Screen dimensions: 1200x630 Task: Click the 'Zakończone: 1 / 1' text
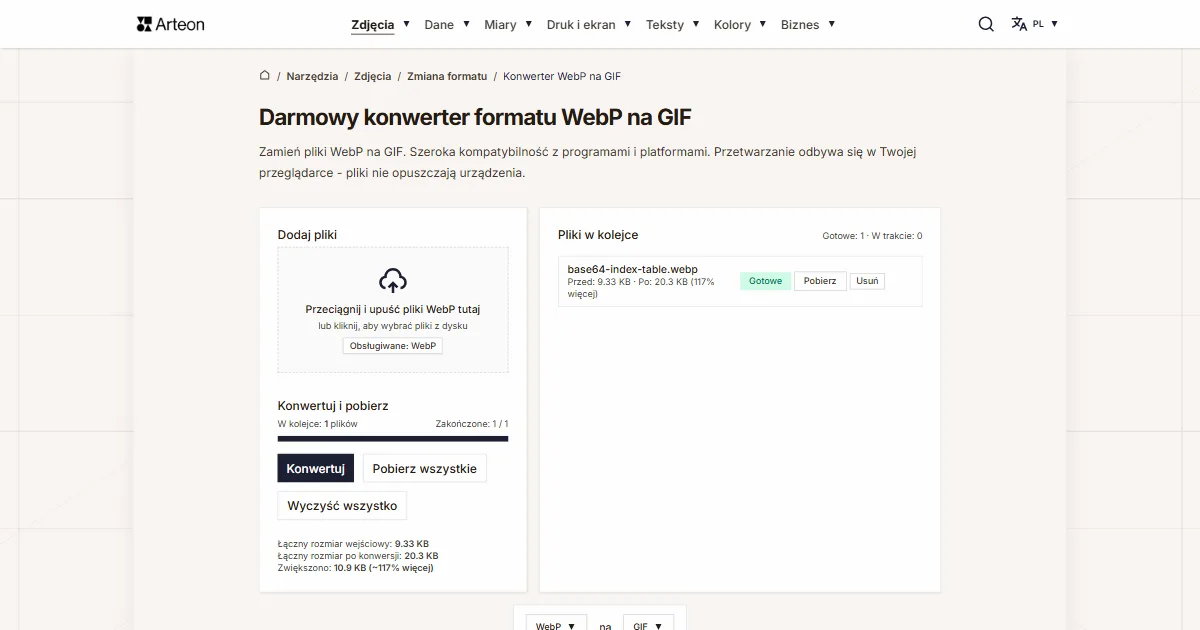(472, 424)
